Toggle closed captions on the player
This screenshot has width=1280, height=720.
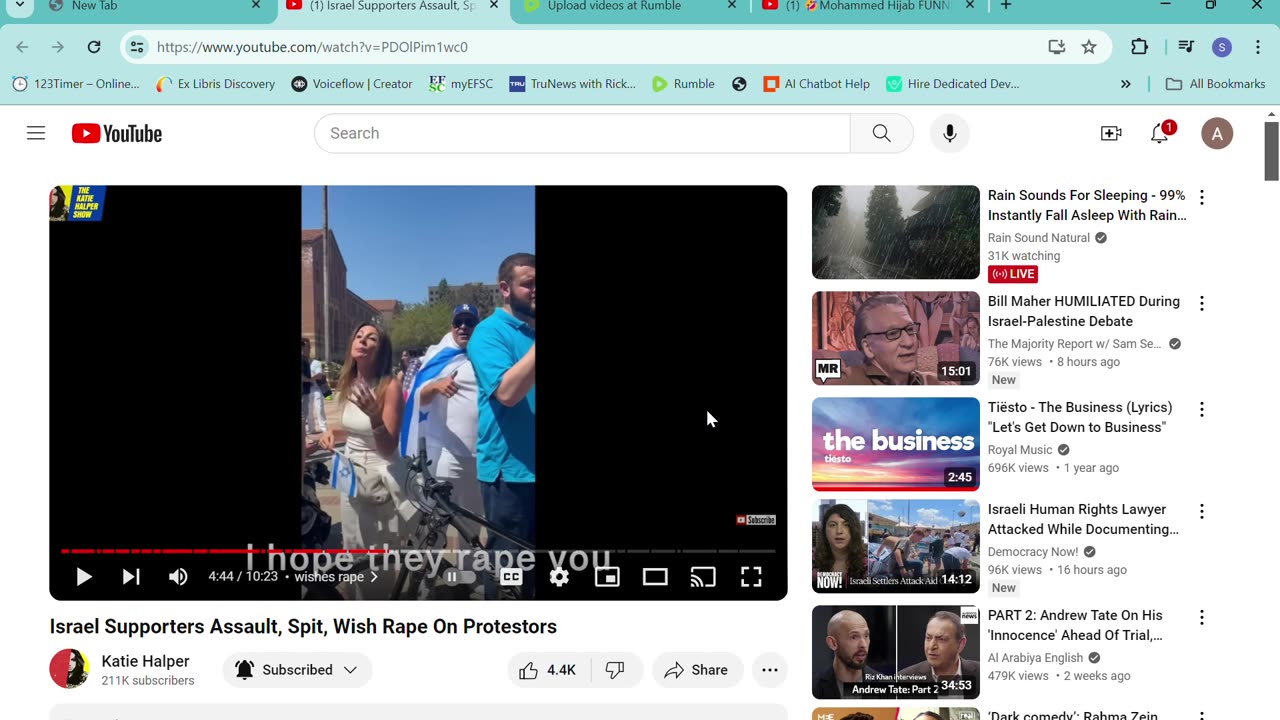pyautogui.click(x=511, y=577)
